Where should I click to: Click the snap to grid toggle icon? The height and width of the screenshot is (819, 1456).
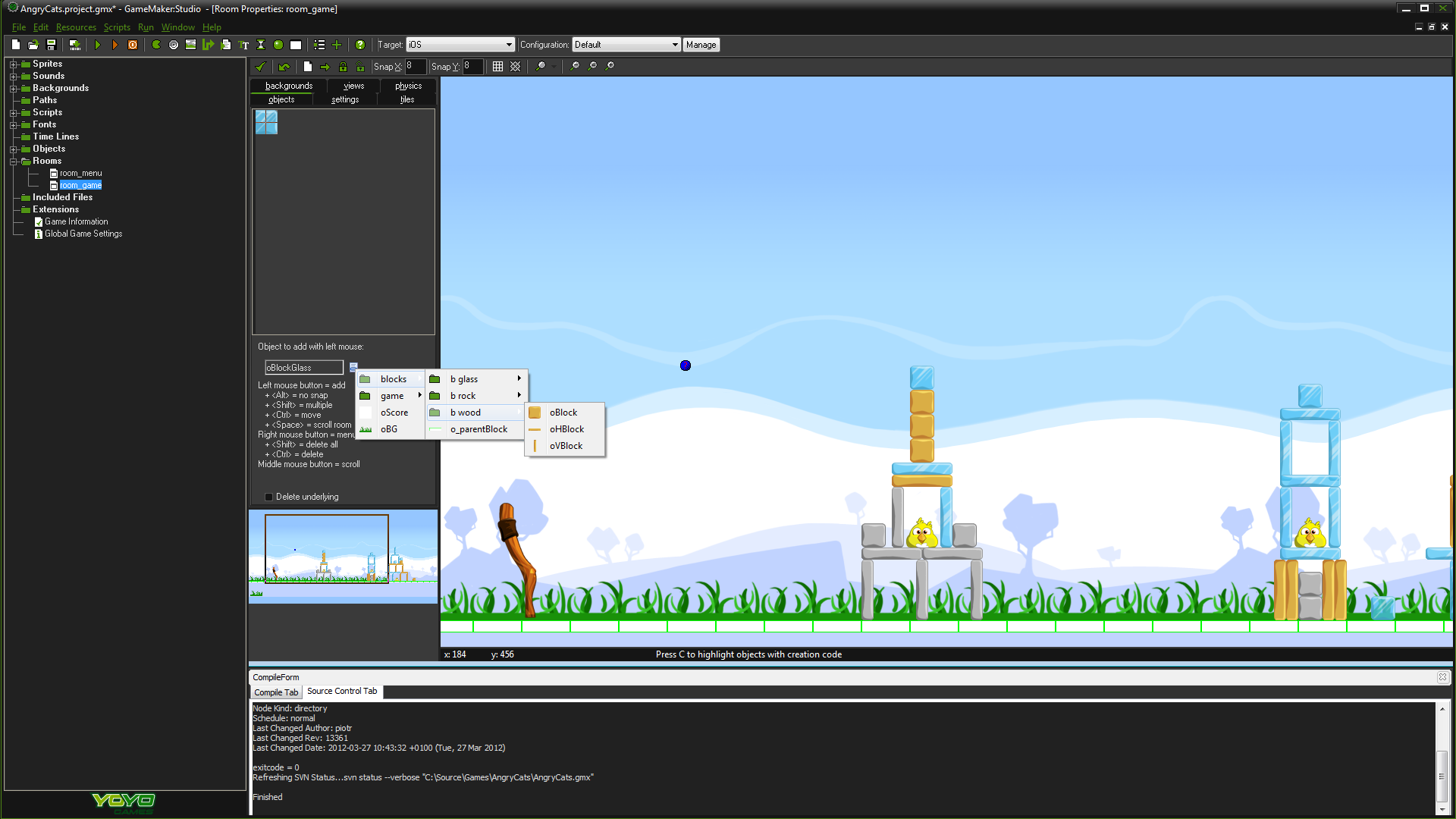coord(497,65)
